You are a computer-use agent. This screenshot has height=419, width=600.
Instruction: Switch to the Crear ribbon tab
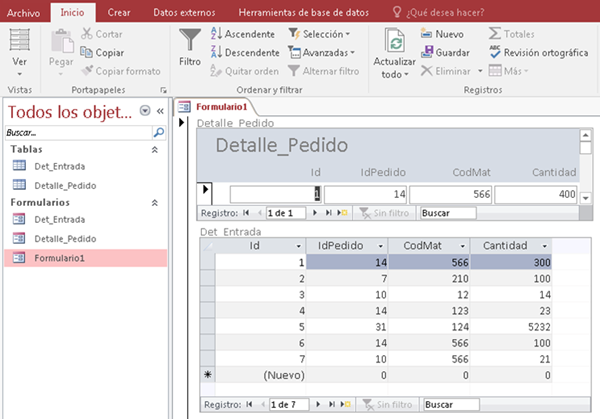119,11
